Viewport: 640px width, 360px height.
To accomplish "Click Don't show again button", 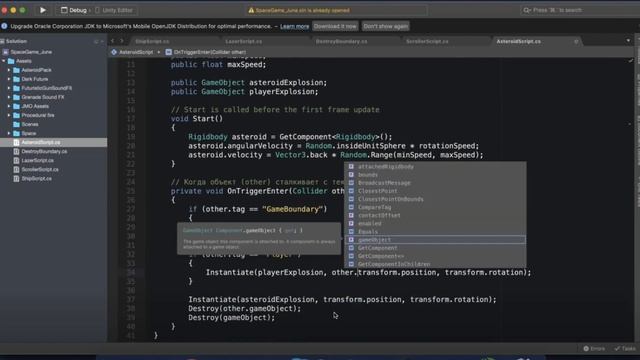I will coord(386,26).
